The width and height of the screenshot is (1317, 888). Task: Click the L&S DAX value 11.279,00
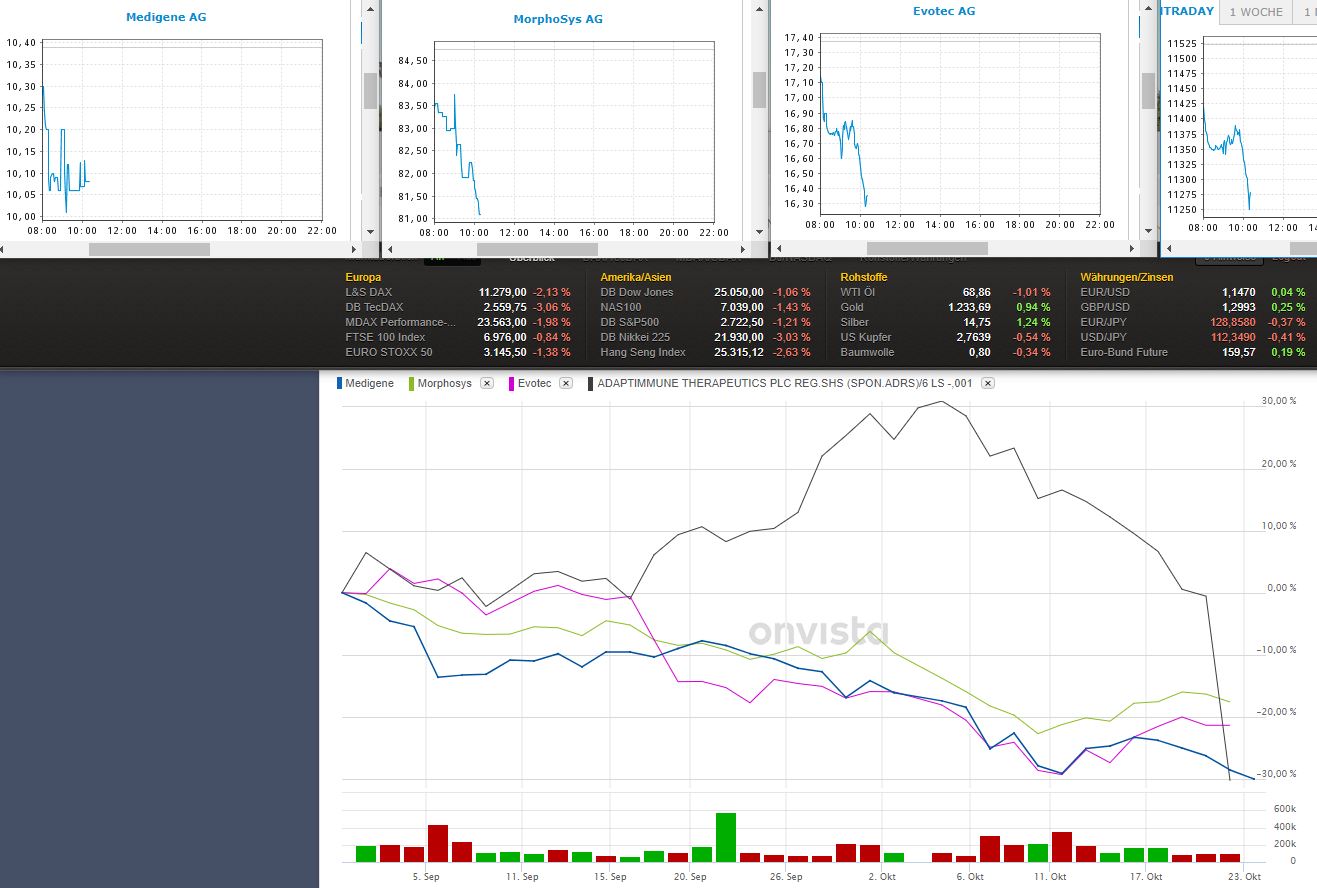click(503, 292)
